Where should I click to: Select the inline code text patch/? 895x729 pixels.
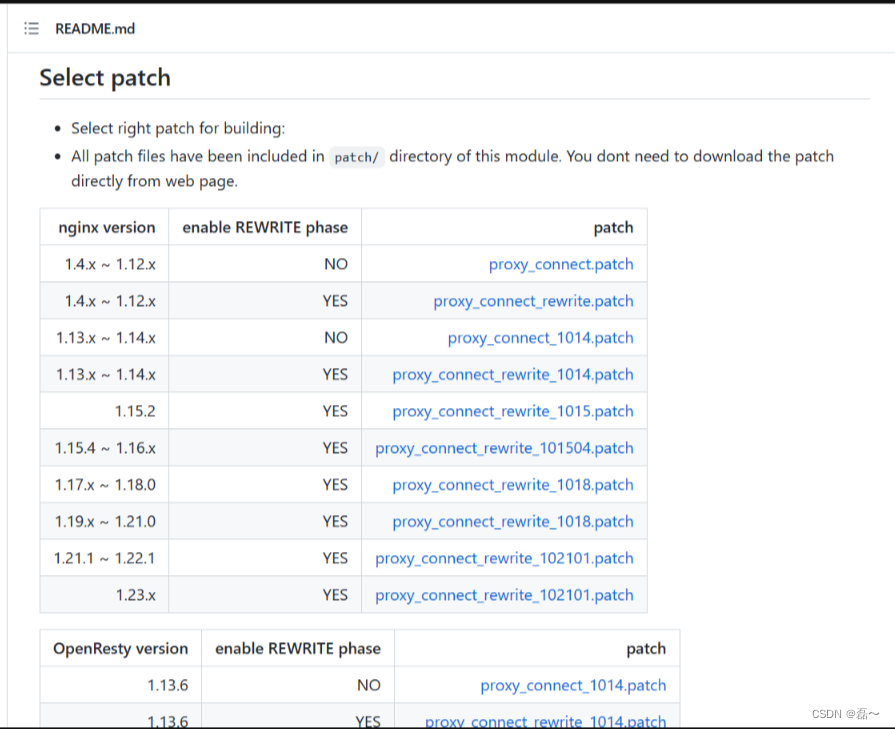357,157
